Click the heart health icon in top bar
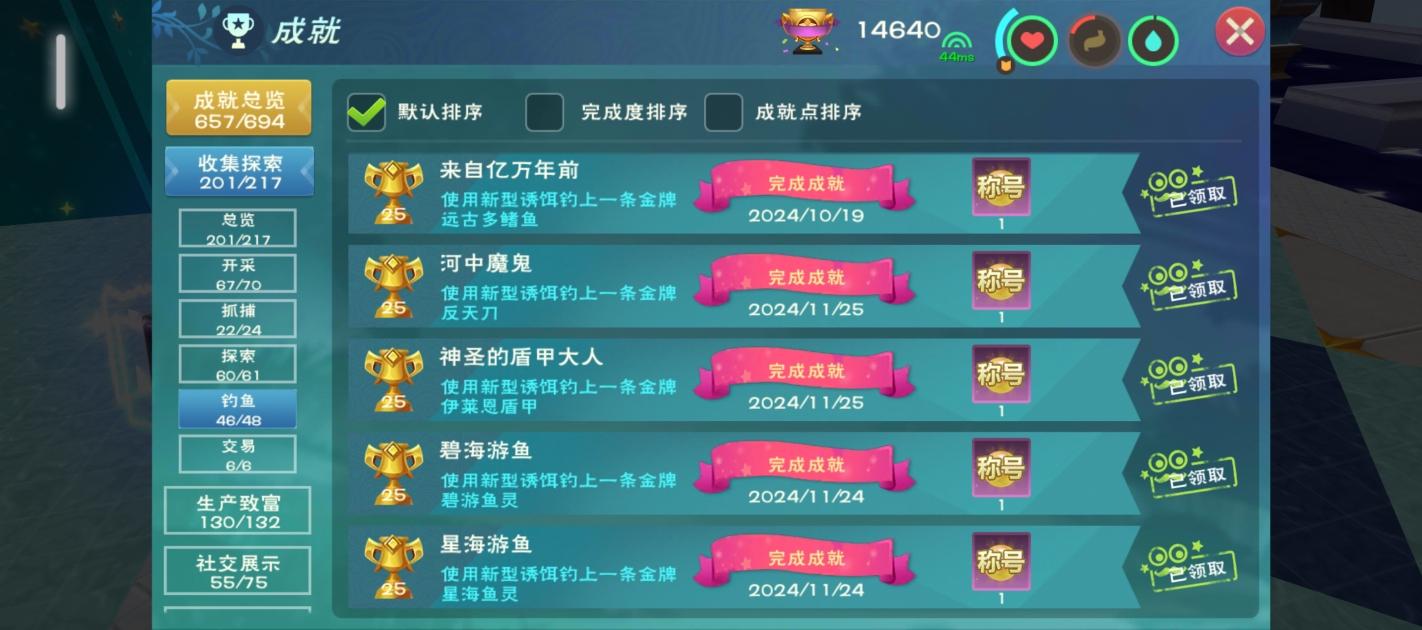 1032,41
